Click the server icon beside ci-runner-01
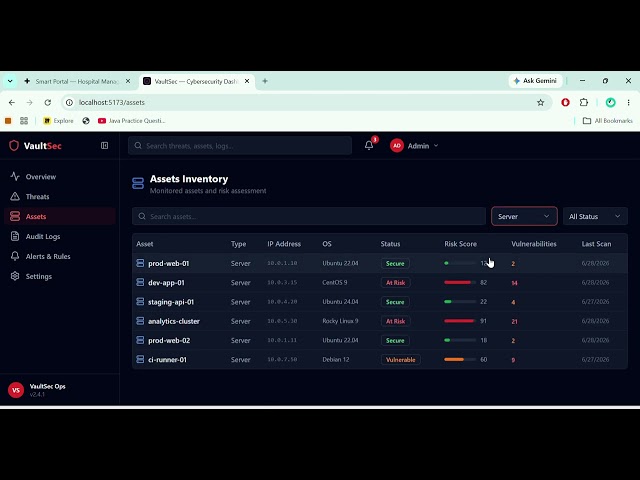Screen dimensions: 640x480 (x=140, y=359)
